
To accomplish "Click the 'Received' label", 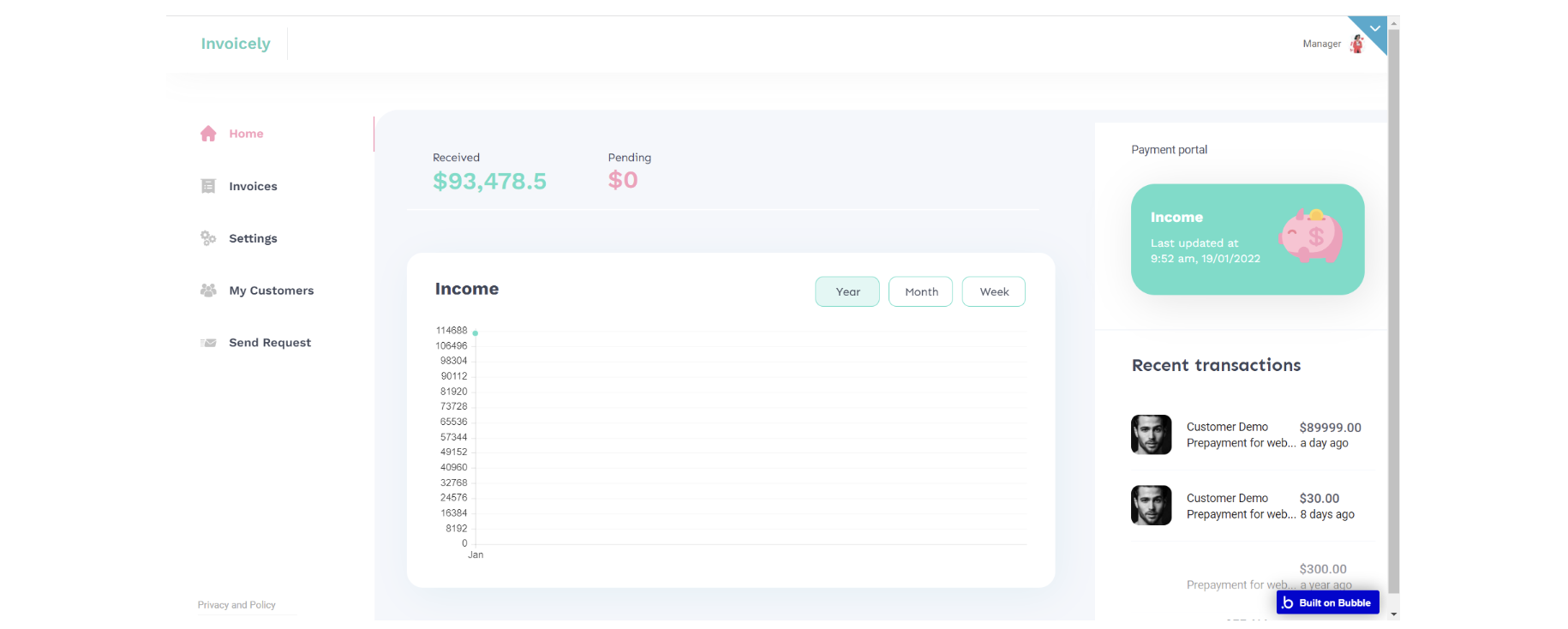I will pyautogui.click(x=456, y=158).
